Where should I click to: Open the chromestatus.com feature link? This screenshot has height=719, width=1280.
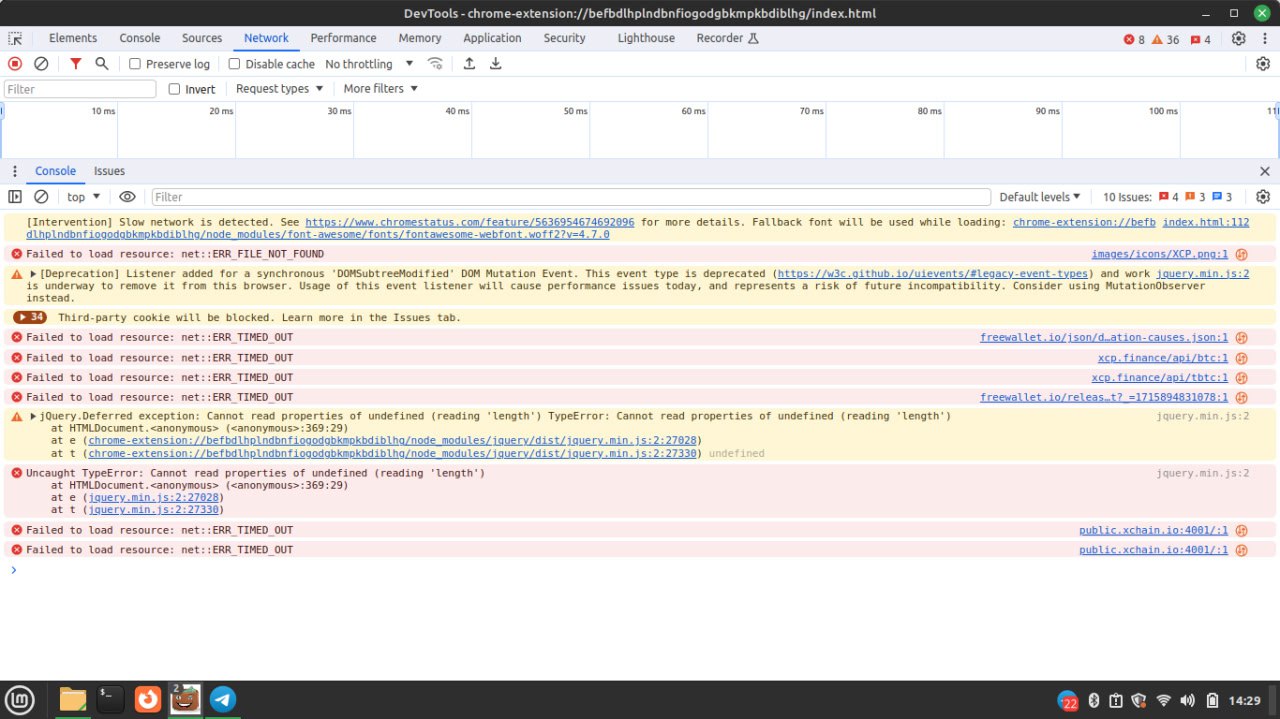coord(469,222)
